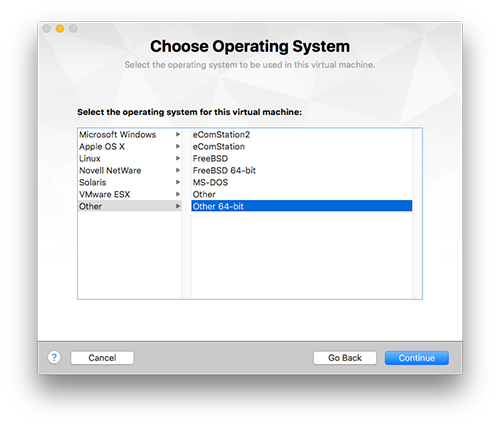The height and width of the screenshot is (428, 500).
Task: Click arrow next to Other category
Action: (178, 206)
